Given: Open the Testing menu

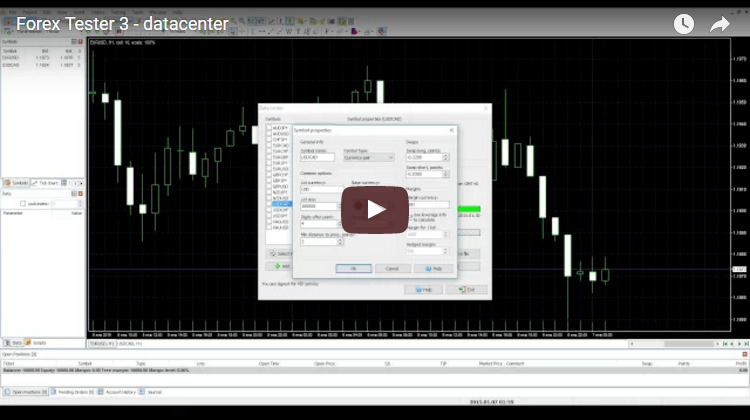Looking at the screenshot, I should coord(119,12).
